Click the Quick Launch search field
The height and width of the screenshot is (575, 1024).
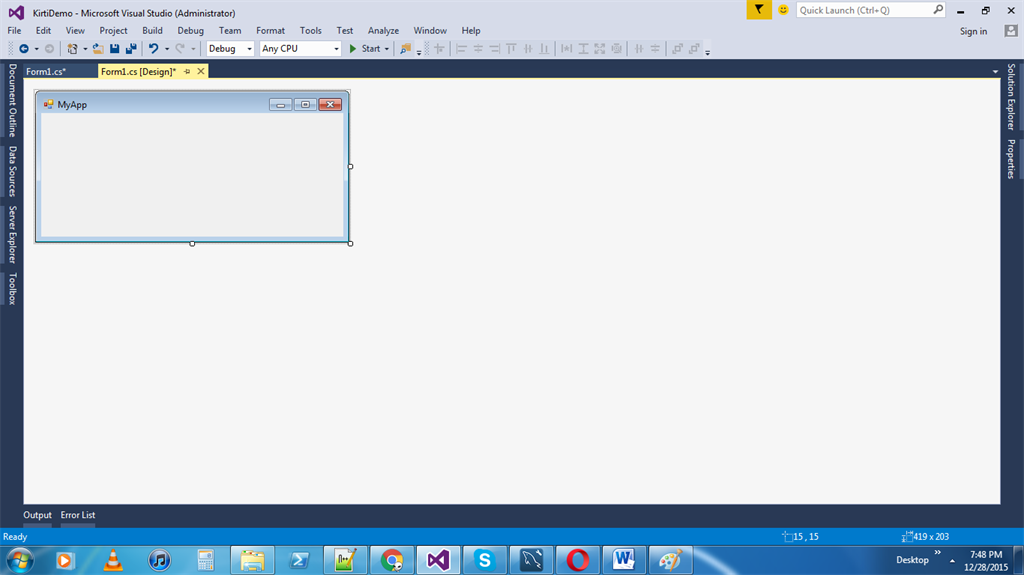pos(870,10)
